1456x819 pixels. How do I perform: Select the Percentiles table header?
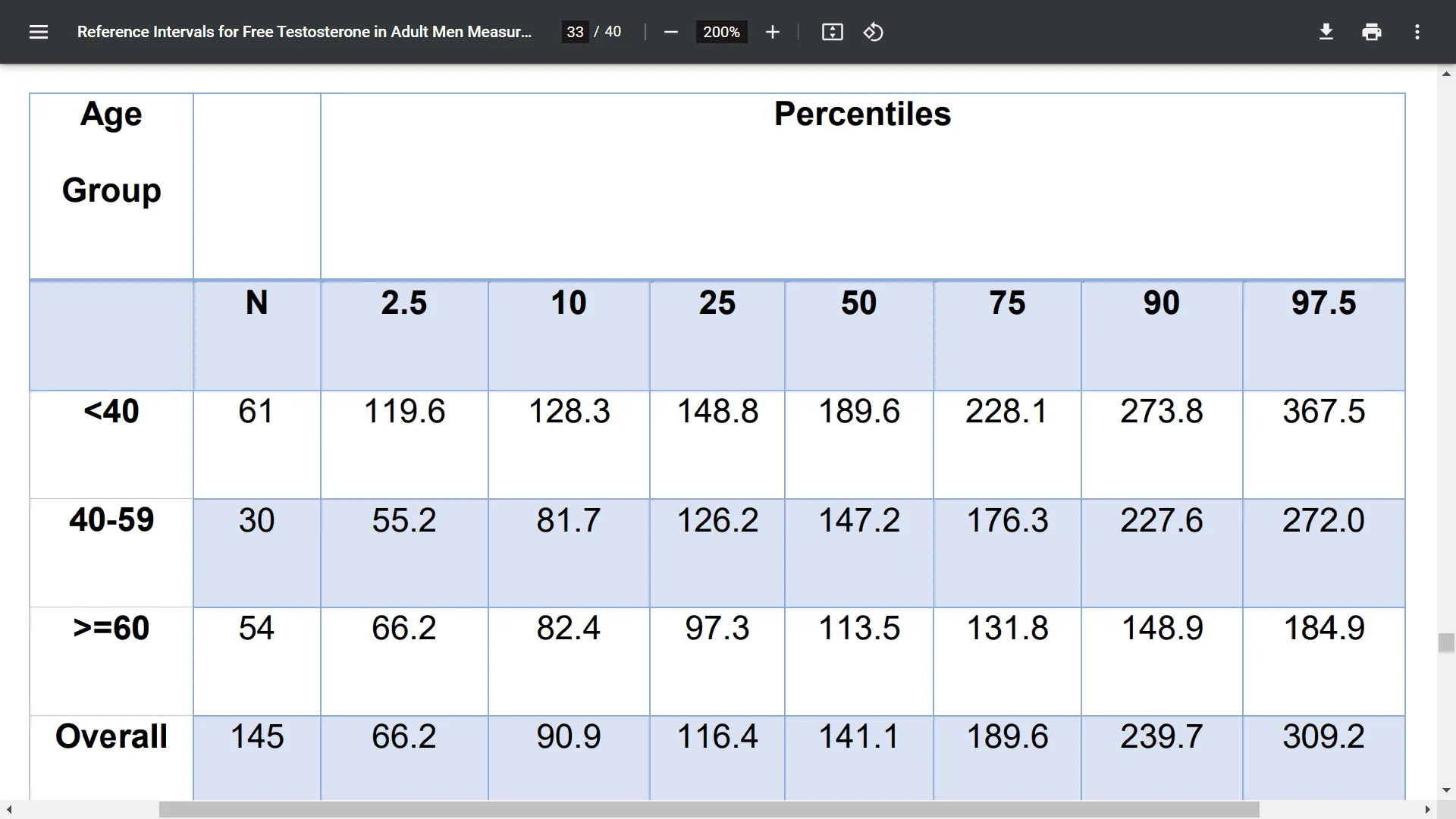pyautogui.click(x=861, y=114)
